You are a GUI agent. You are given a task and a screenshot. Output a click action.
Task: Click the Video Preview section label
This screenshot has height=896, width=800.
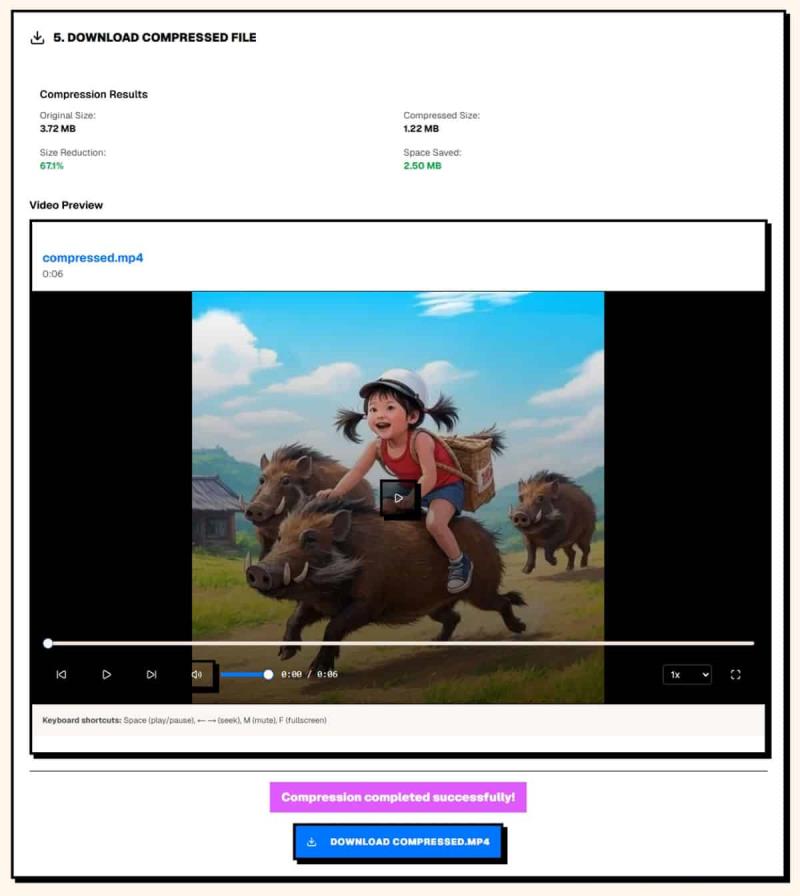click(x=66, y=205)
